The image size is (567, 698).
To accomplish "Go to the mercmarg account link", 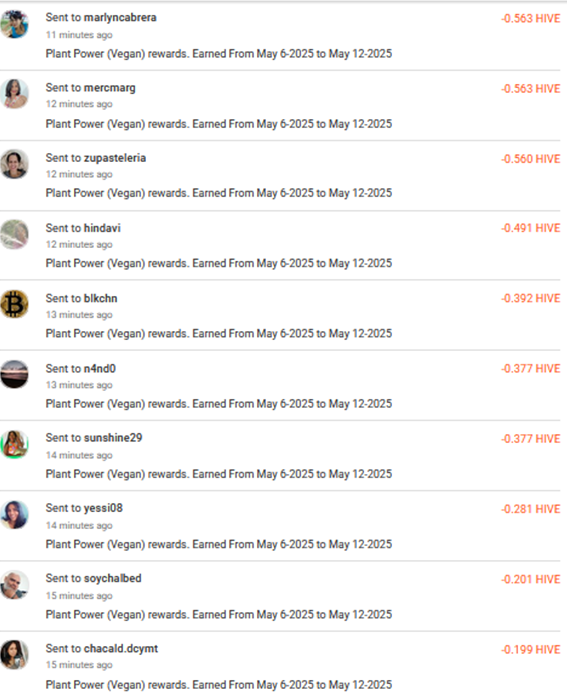I will tap(109, 88).
